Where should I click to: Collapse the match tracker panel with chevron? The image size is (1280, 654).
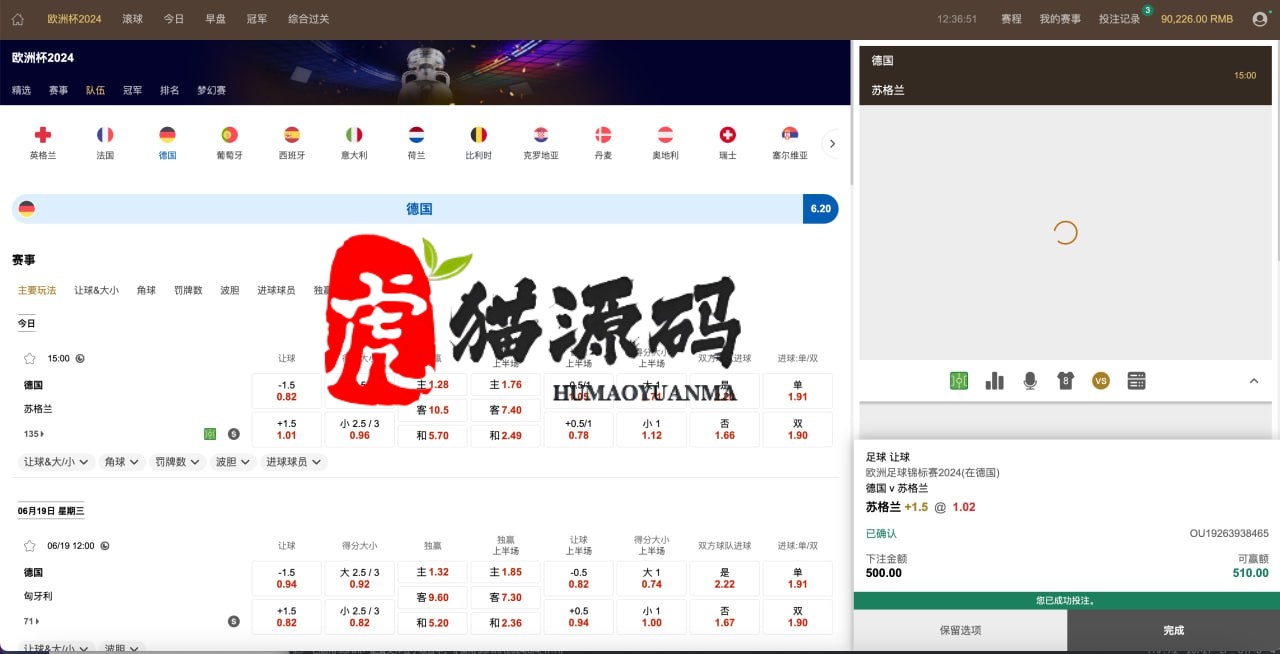coord(1254,381)
